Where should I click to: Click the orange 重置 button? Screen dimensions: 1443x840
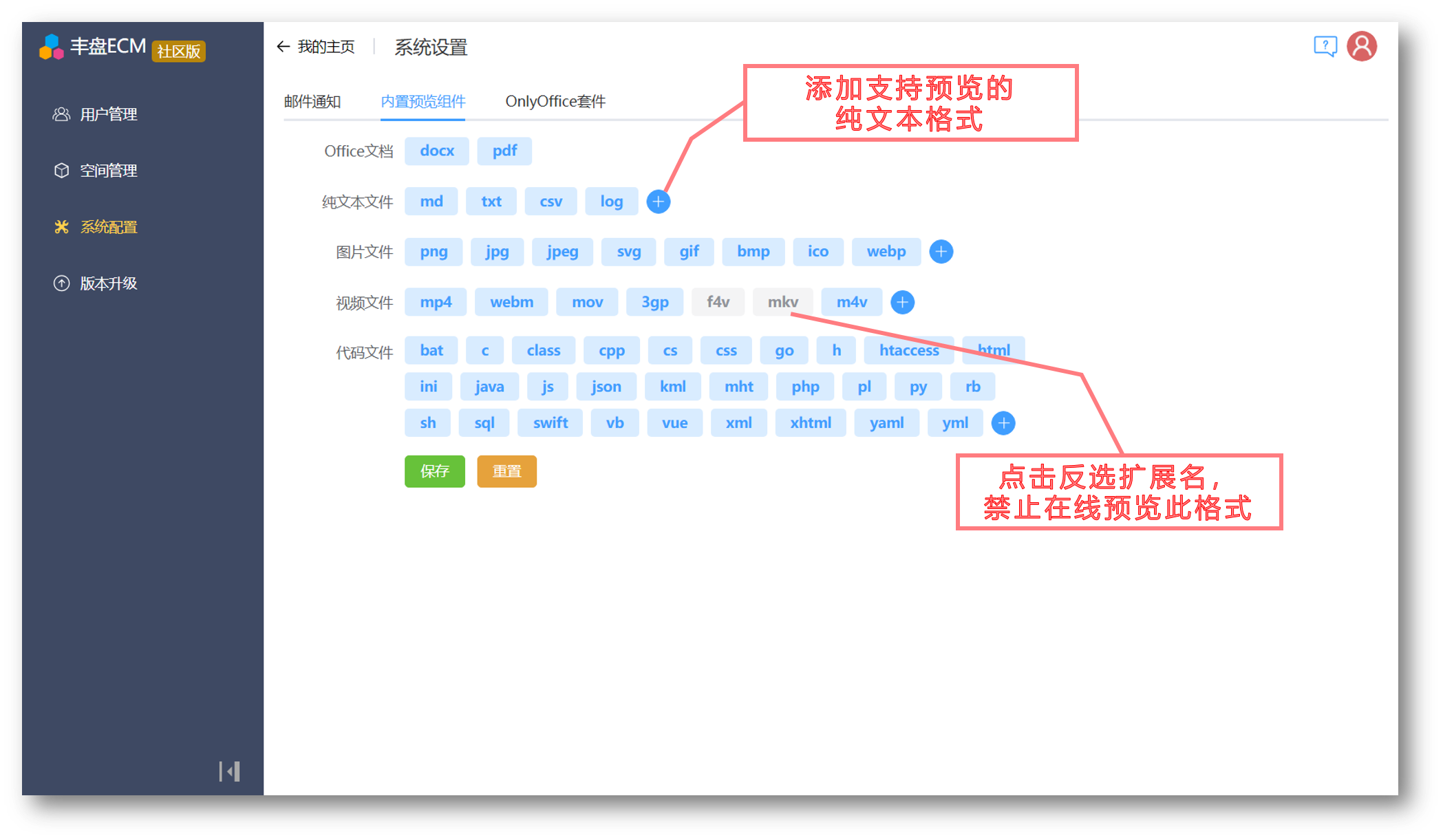pyautogui.click(x=507, y=471)
